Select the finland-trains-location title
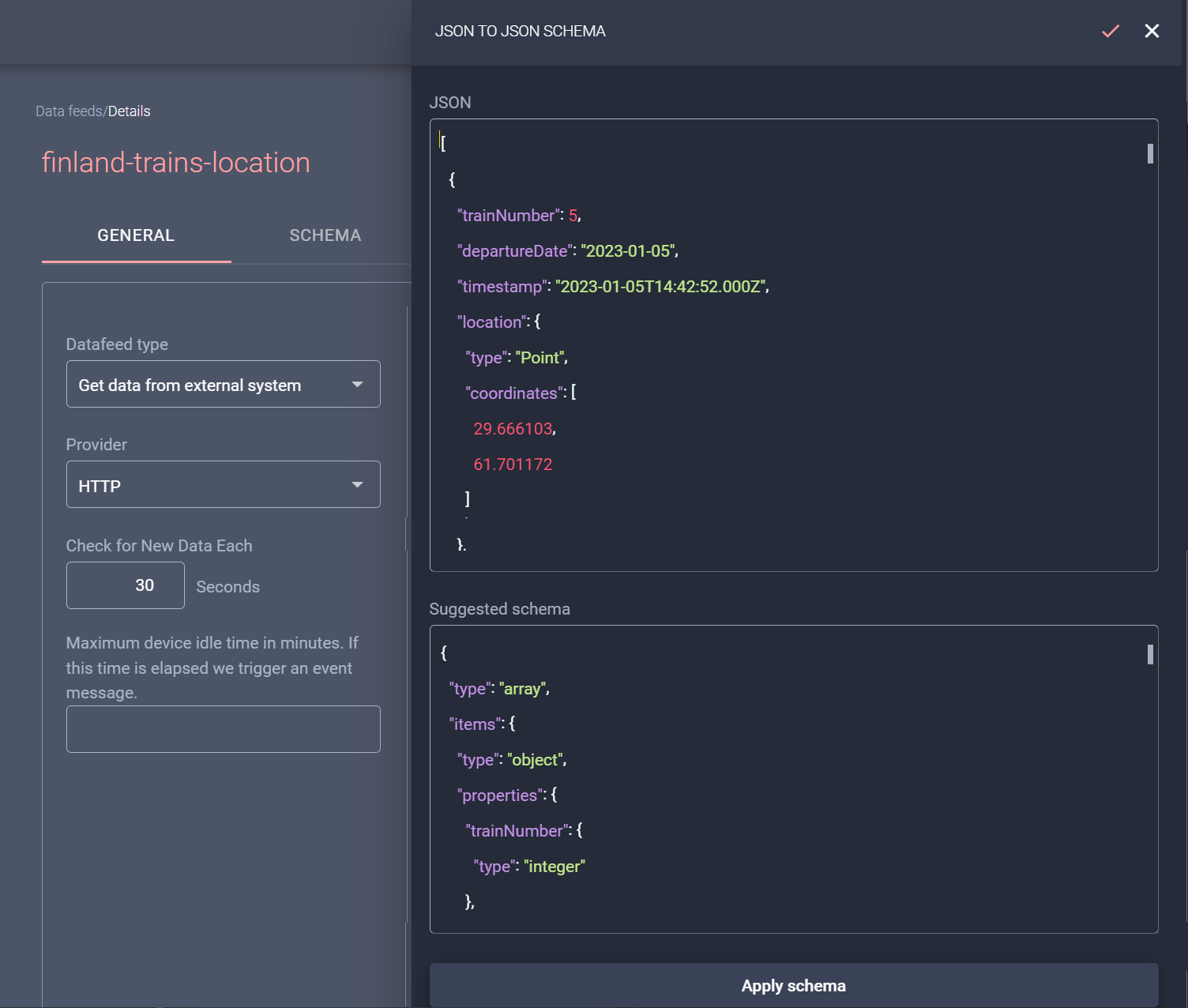This screenshot has height=1008, width=1188. (x=175, y=162)
